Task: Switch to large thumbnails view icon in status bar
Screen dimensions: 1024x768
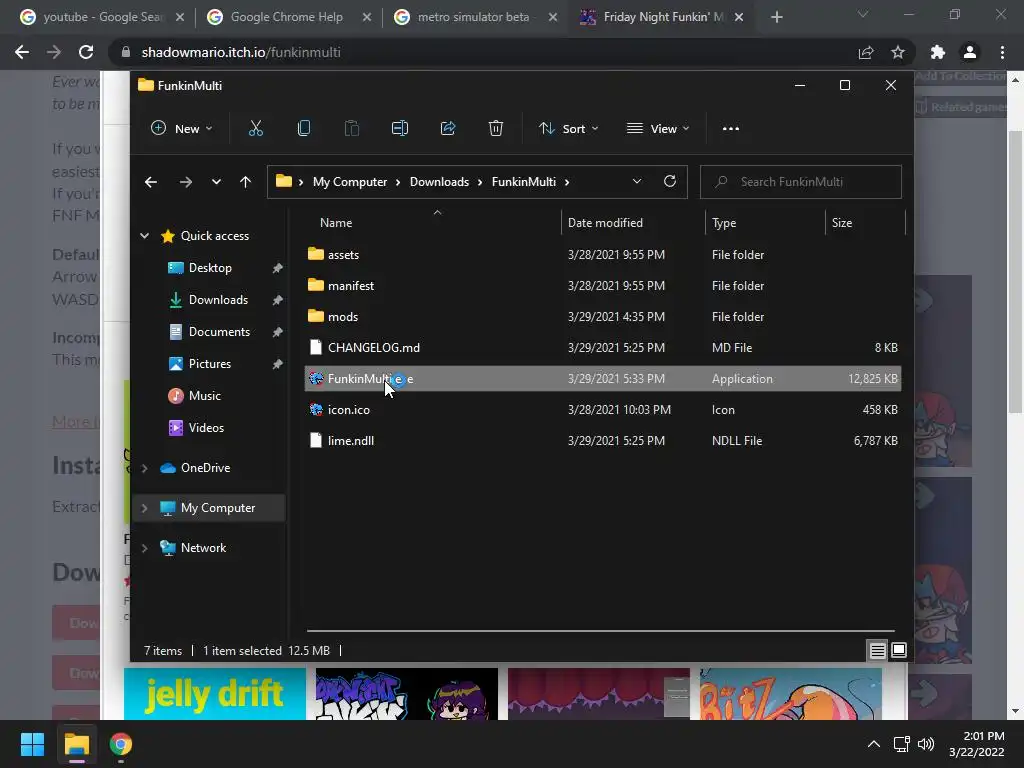Action: coord(899,650)
